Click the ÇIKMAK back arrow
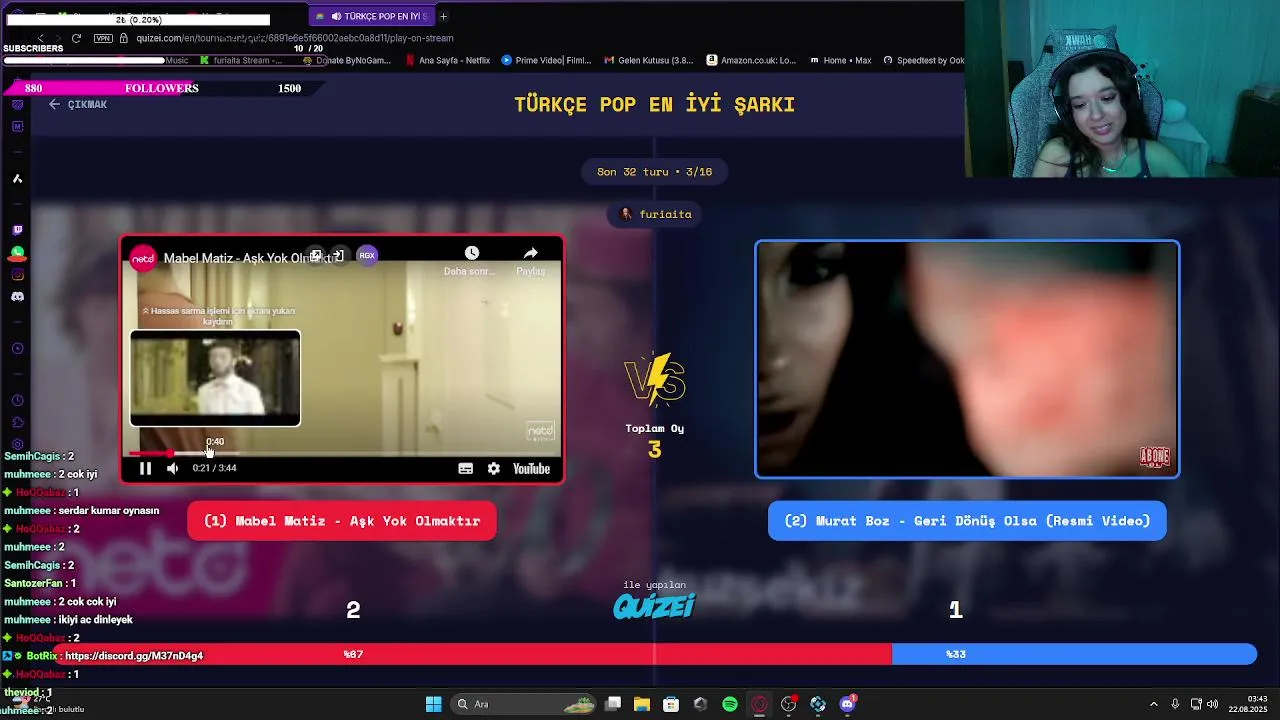1280x720 pixels. coord(55,104)
